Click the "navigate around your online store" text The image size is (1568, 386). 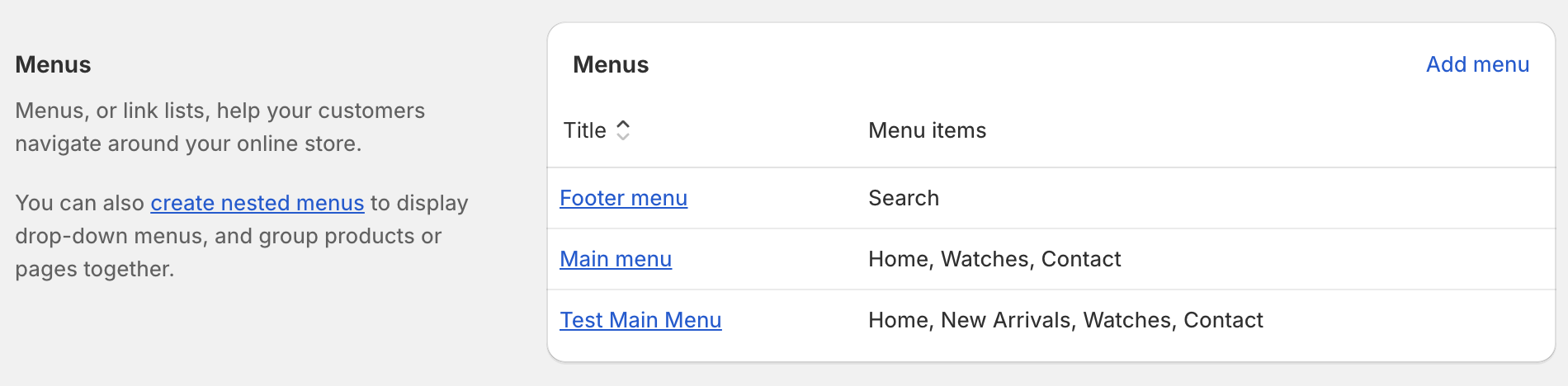(188, 144)
